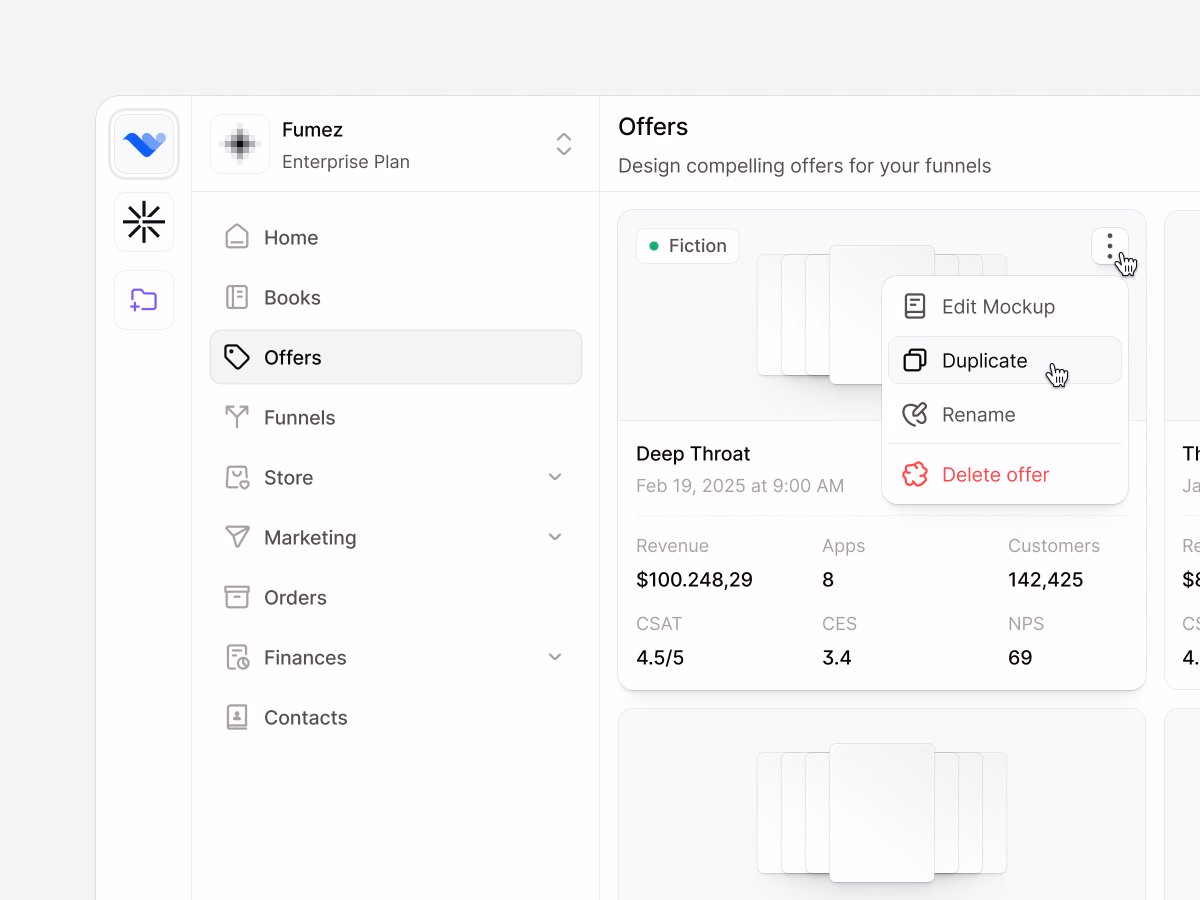Go to Home page

396,237
